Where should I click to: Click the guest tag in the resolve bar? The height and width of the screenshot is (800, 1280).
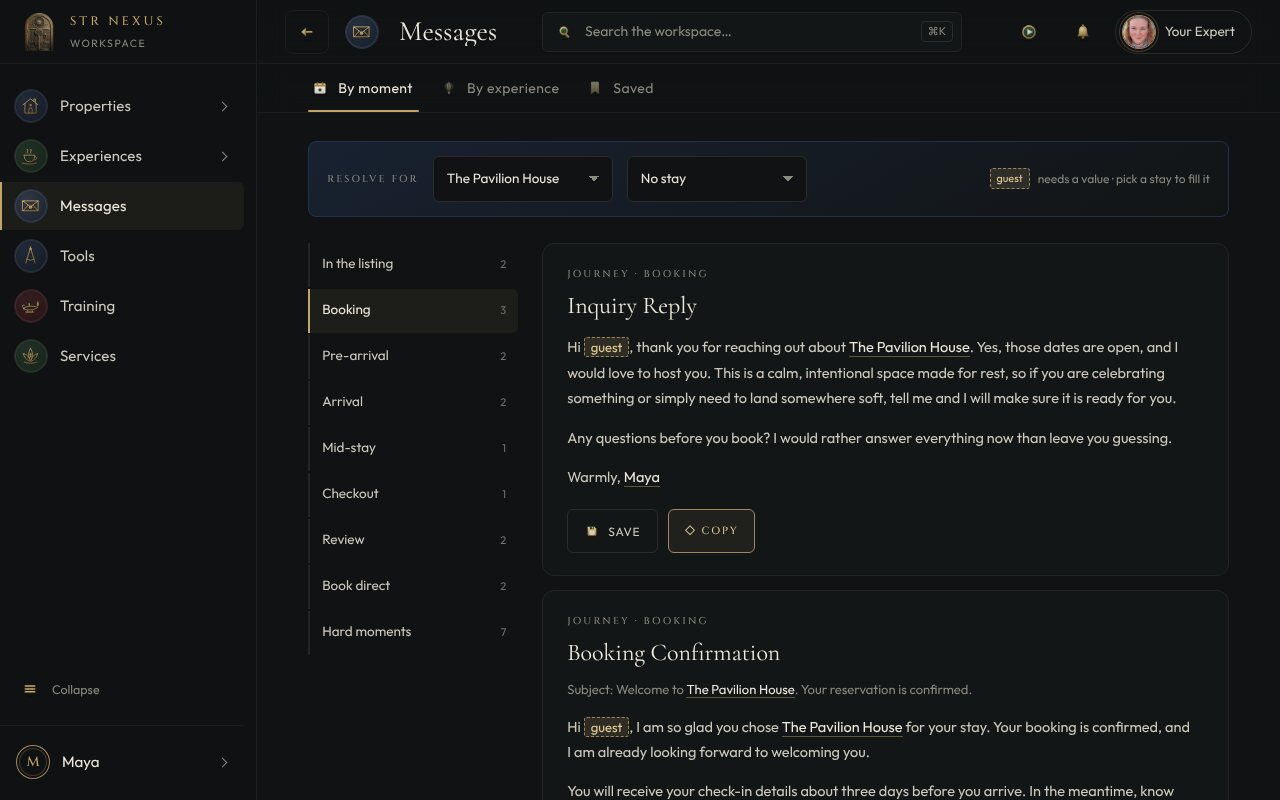[x=1009, y=179]
